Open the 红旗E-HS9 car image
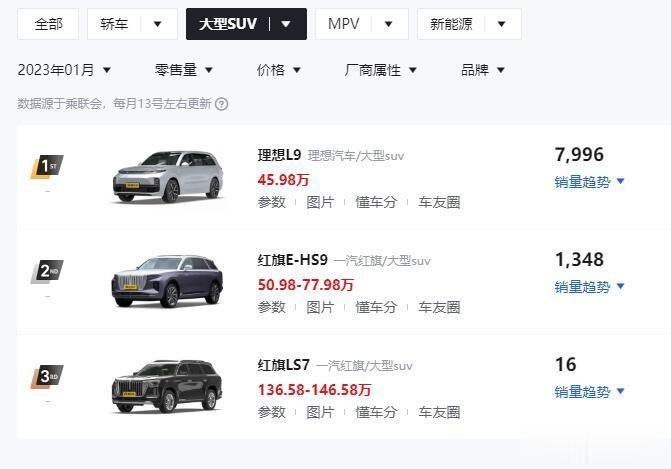The height and width of the screenshot is (469, 671). coord(166,280)
